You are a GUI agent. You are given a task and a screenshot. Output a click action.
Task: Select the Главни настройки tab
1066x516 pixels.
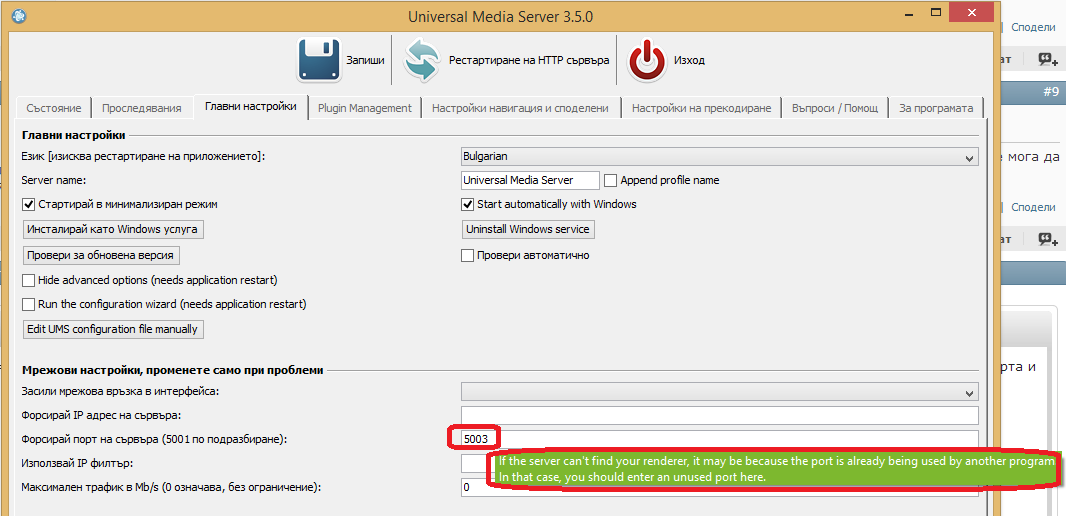251,107
